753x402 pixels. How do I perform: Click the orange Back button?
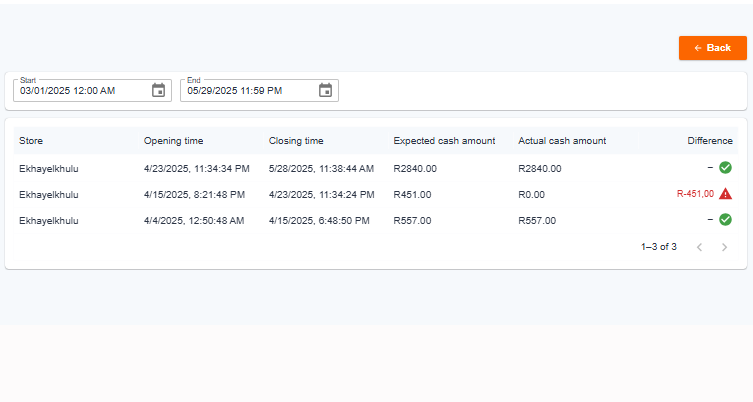point(713,48)
